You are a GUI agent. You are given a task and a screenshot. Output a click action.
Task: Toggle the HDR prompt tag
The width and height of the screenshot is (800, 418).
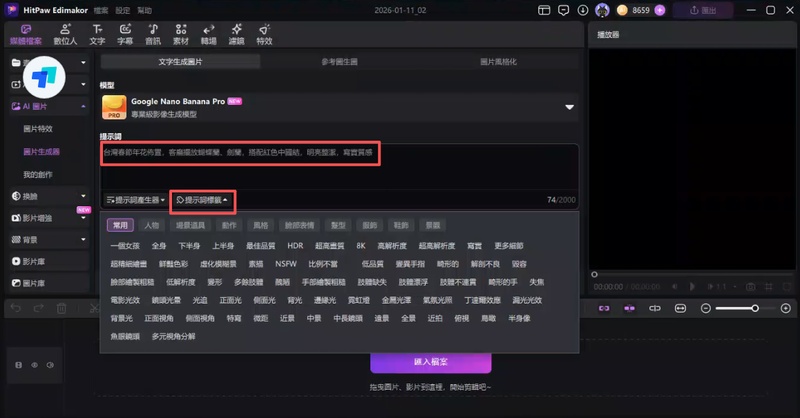295,246
